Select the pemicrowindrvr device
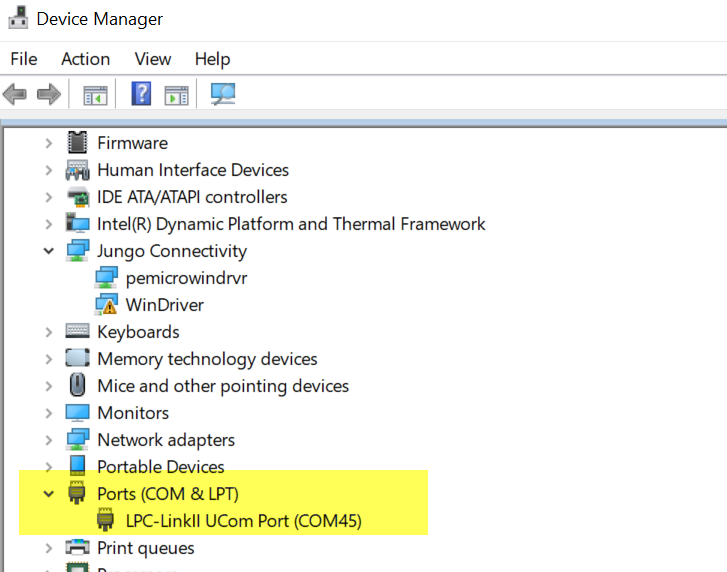727x572 pixels. tap(186, 278)
